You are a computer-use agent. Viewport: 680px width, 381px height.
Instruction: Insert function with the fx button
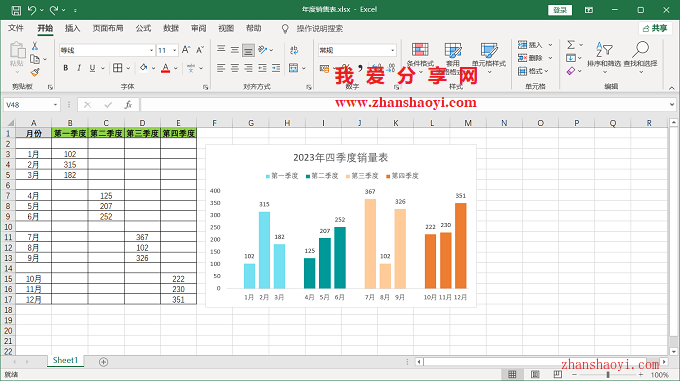[128, 105]
